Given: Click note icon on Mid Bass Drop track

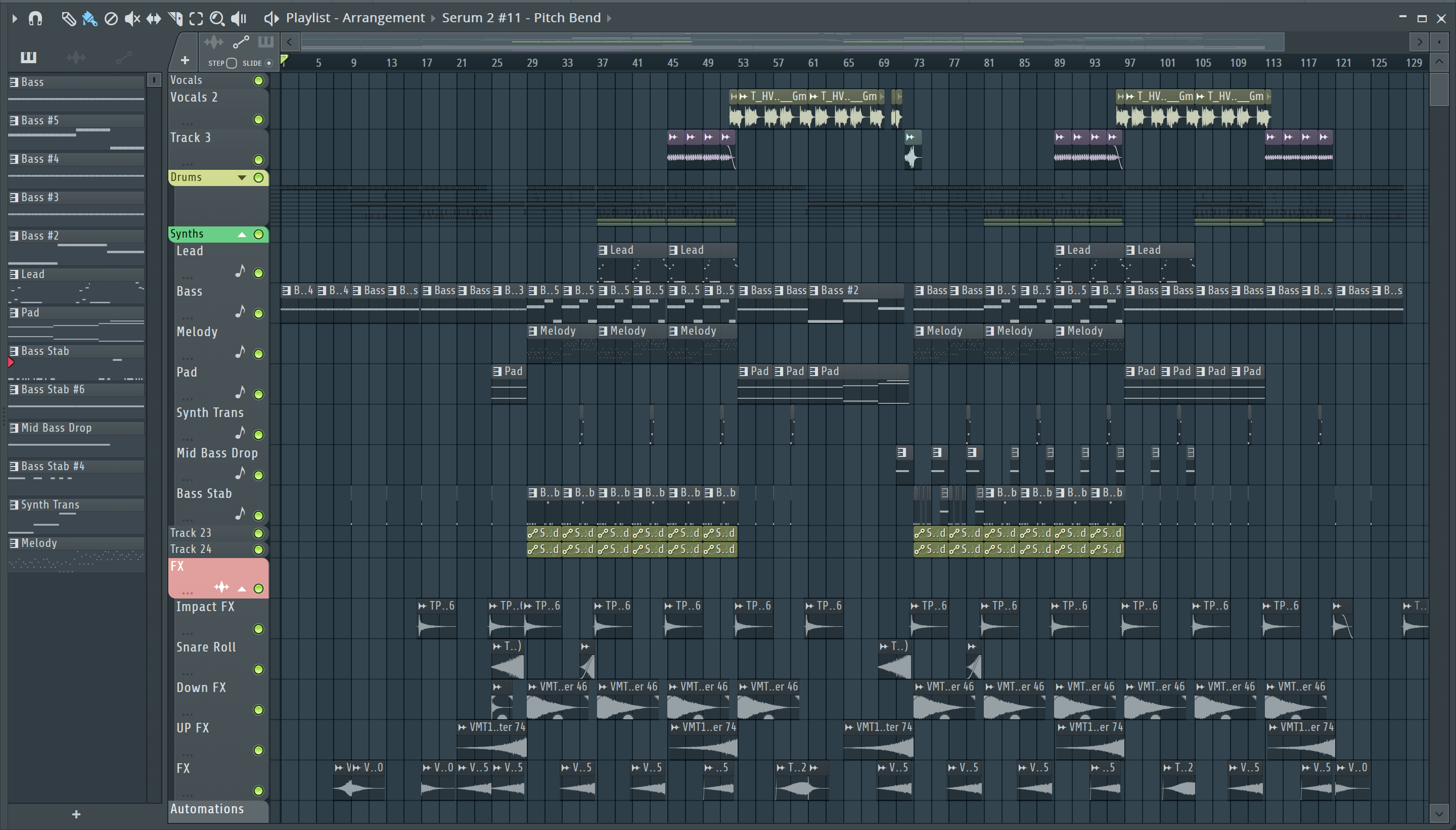Looking at the screenshot, I should (240, 473).
